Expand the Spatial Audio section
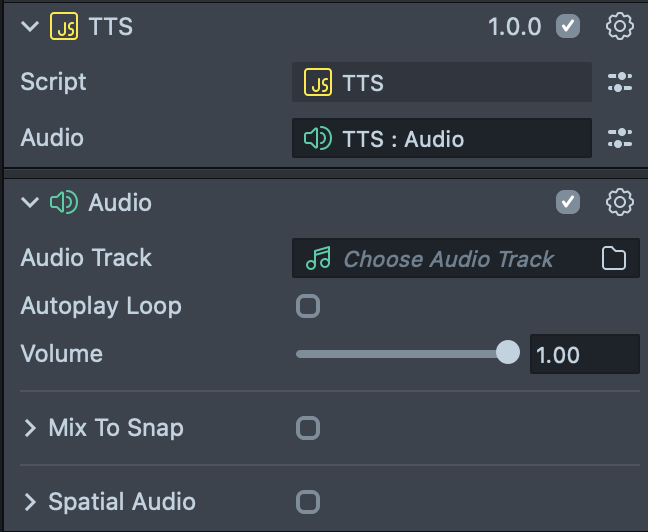 click(x=30, y=502)
